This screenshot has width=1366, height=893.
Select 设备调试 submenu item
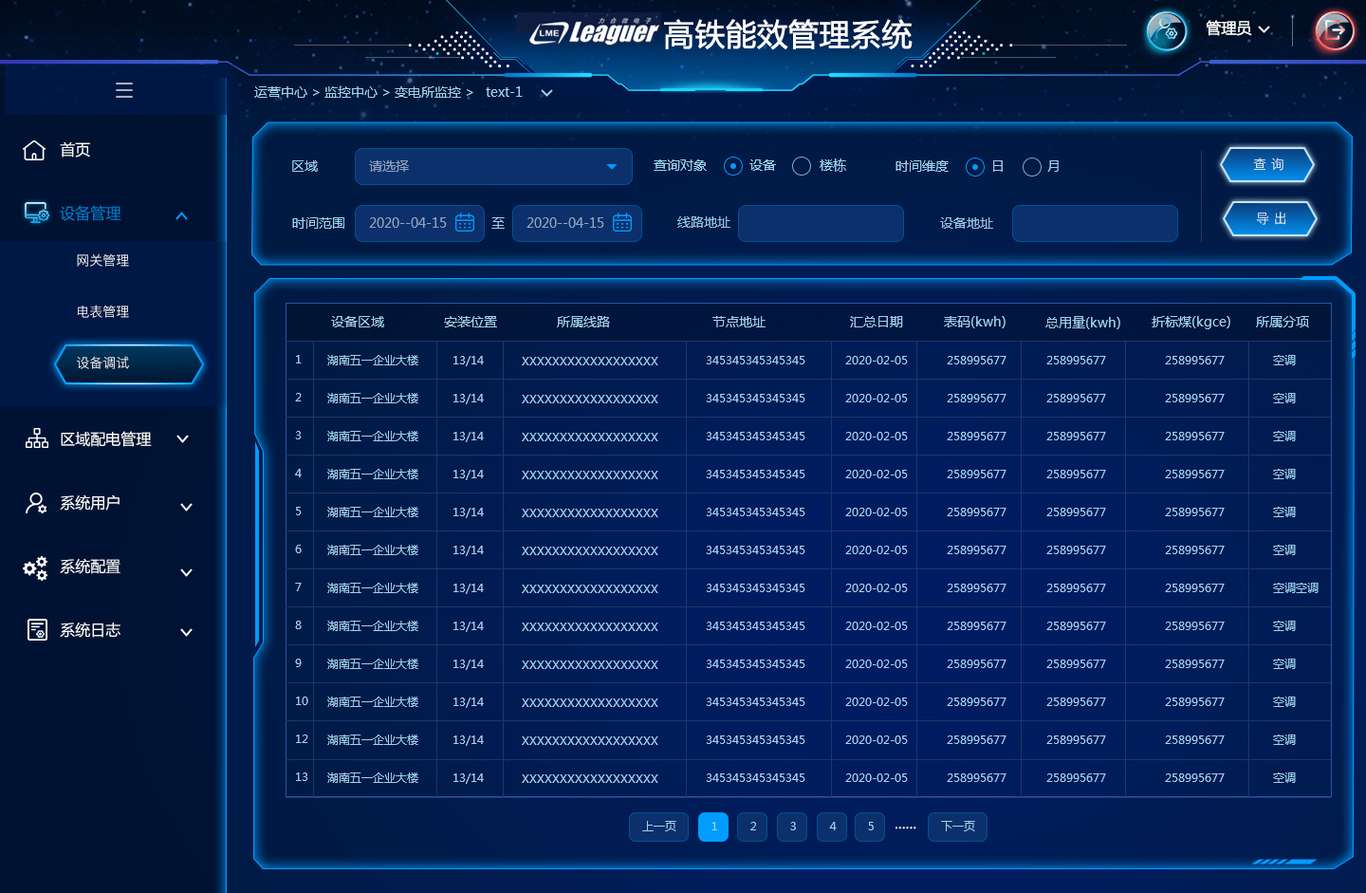pyautogui.click(x=129, y=364)
